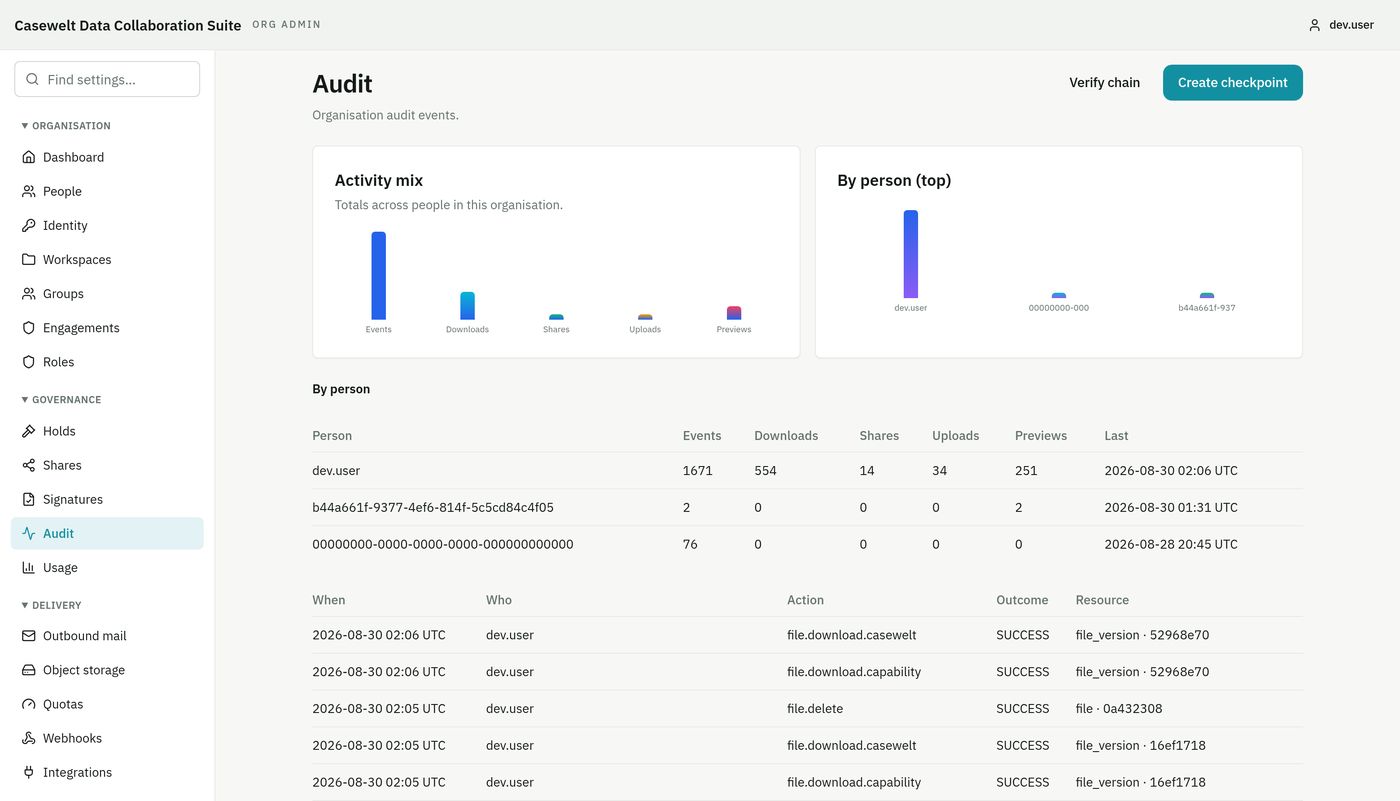1400x801 pixels.
Task: Click the Outcome column header
Action: click(1022, 600)
